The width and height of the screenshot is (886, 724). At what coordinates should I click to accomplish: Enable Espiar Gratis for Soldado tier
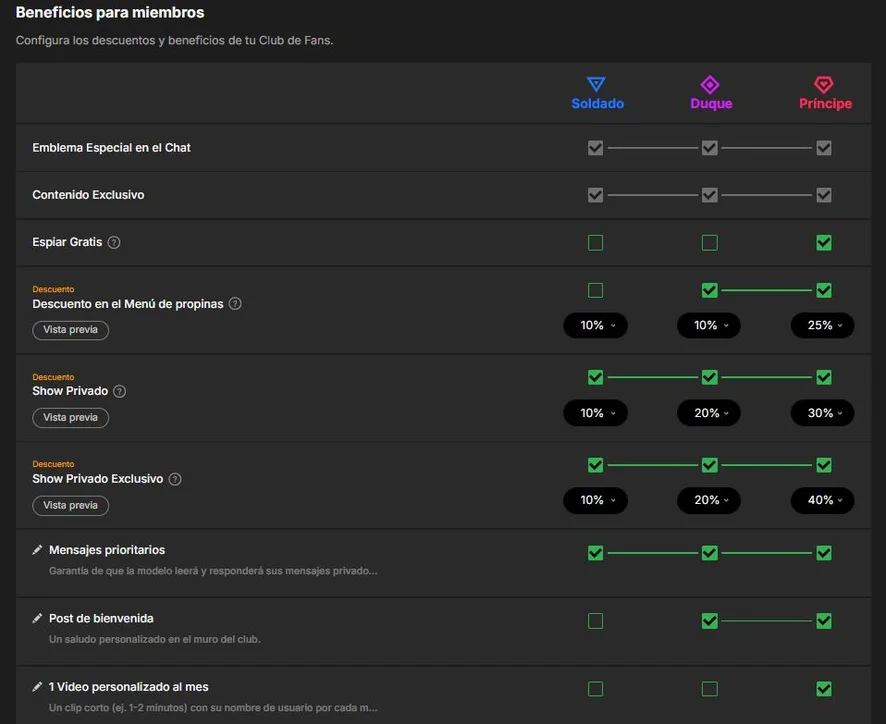[x=595, y=243]
